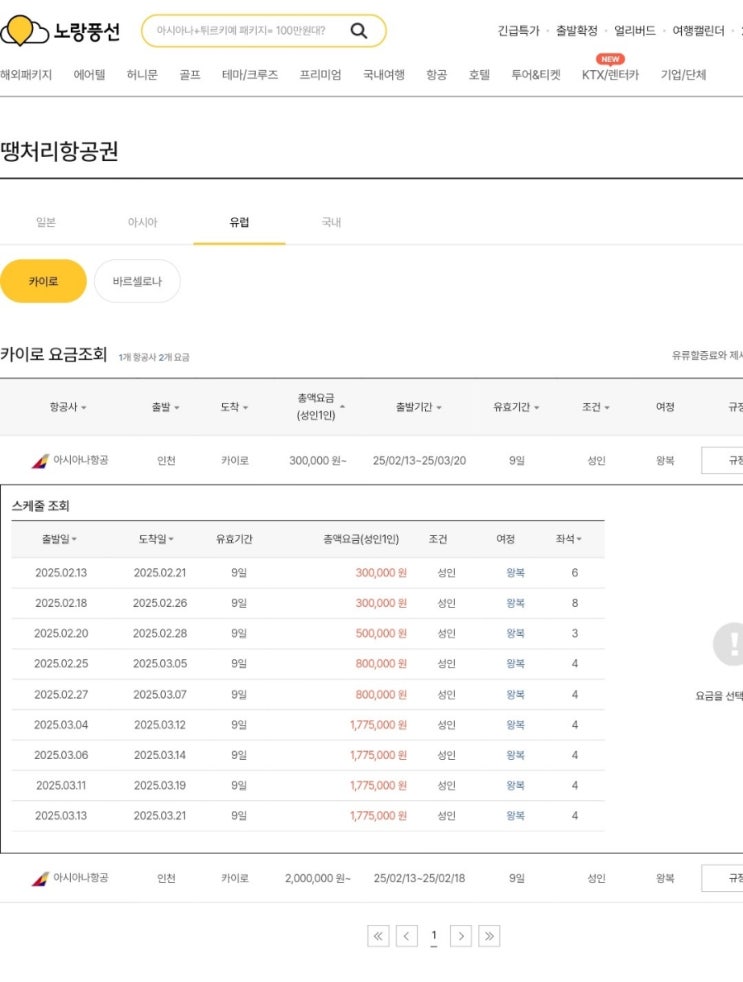The height and width of the screenshot is (982, 743).
Task: Click the Asiana logo in the 2,000,000원 row
Action: [40, 879]
